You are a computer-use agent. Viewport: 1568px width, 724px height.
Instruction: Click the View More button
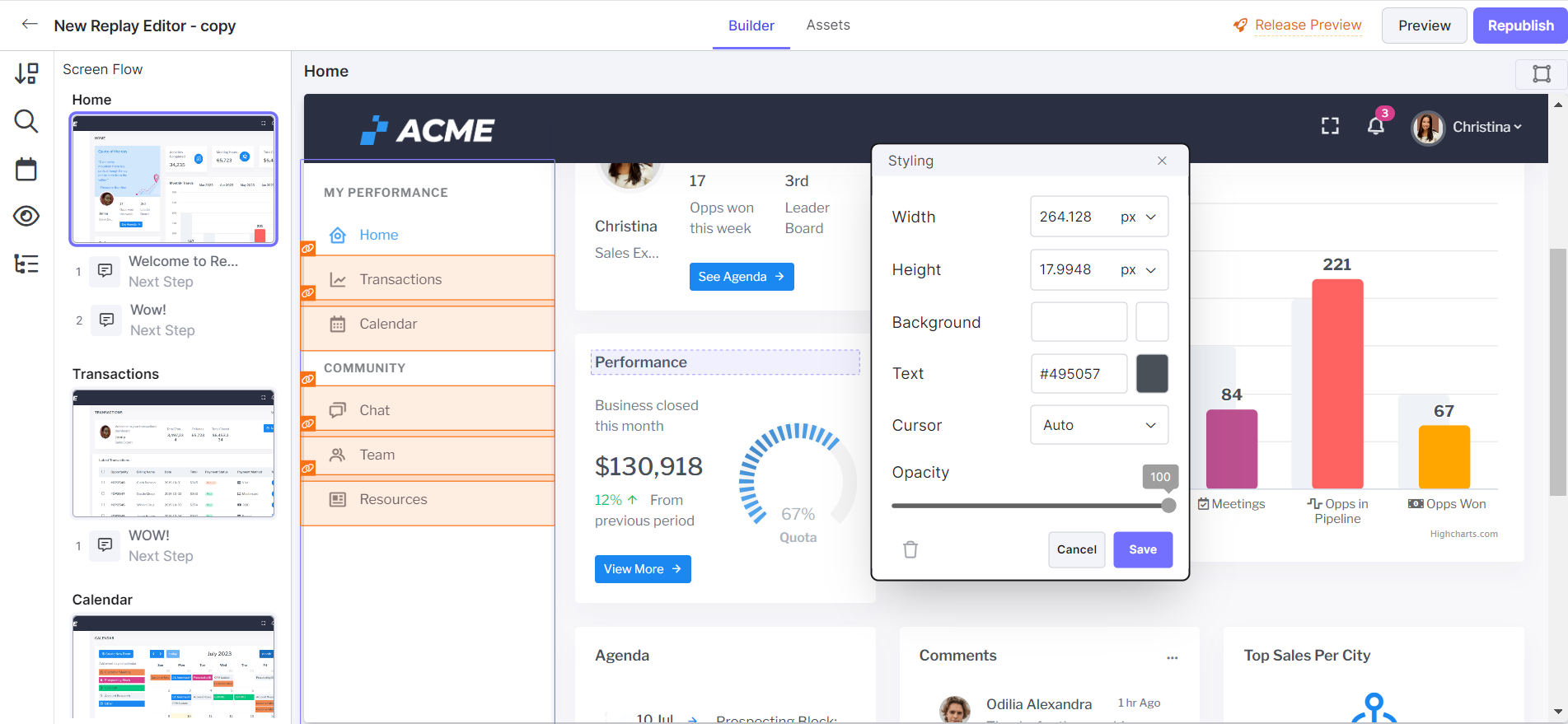pyautogui.click(x=643, y=569)
